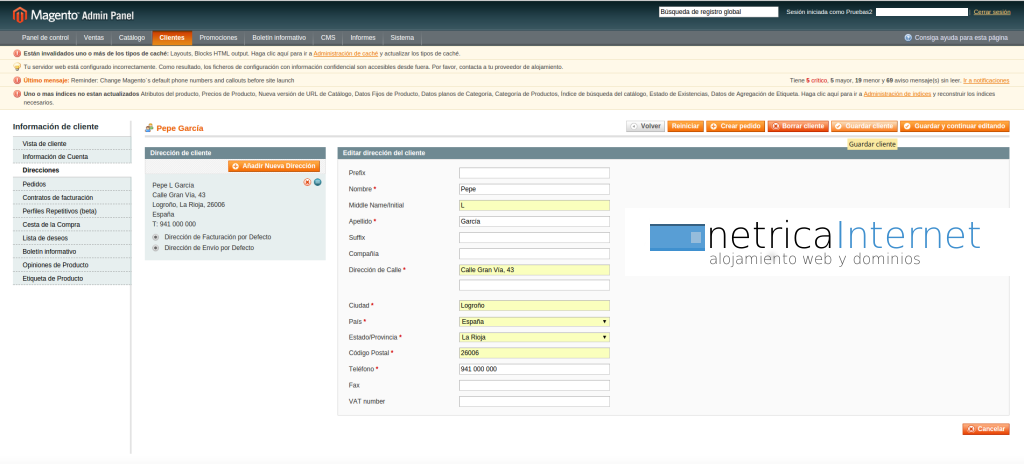
Task: Click the Magento logo icon
Action: [x=20, y=14]
